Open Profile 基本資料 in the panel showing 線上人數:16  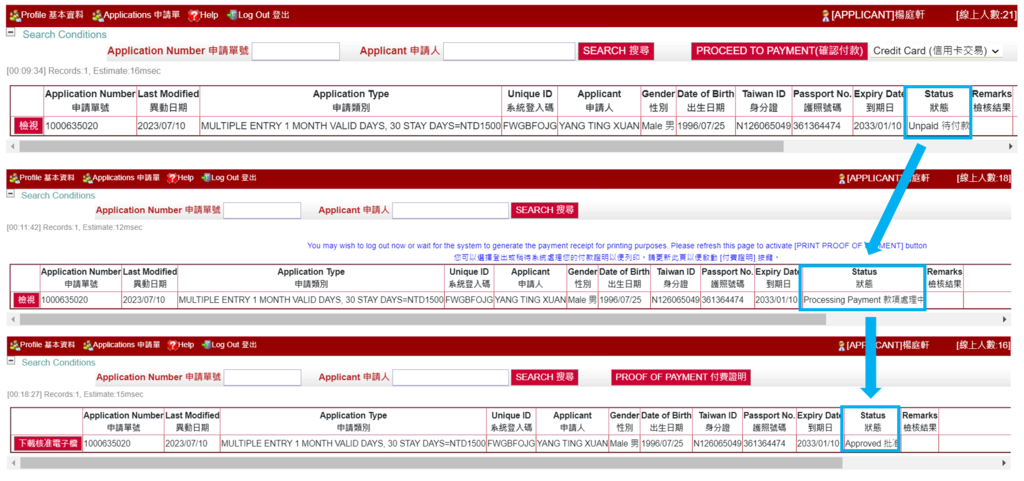pos(41,345)
